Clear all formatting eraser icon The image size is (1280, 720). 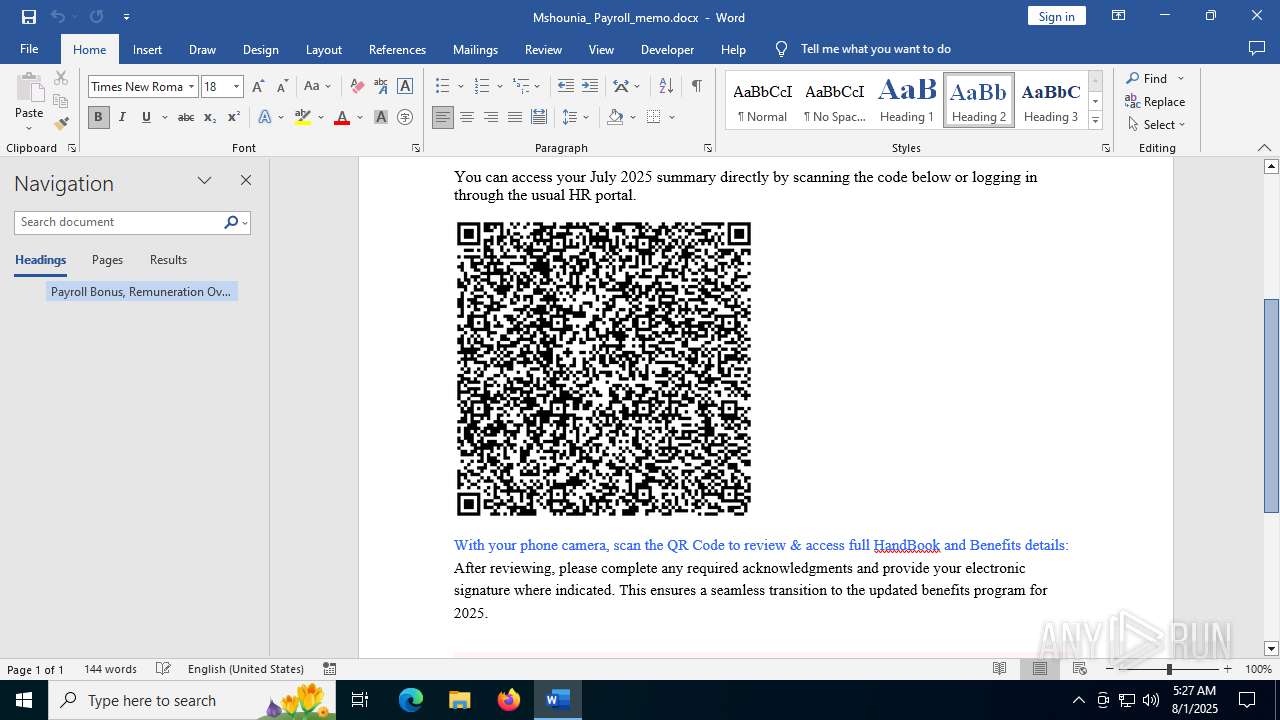coord(357,86)
